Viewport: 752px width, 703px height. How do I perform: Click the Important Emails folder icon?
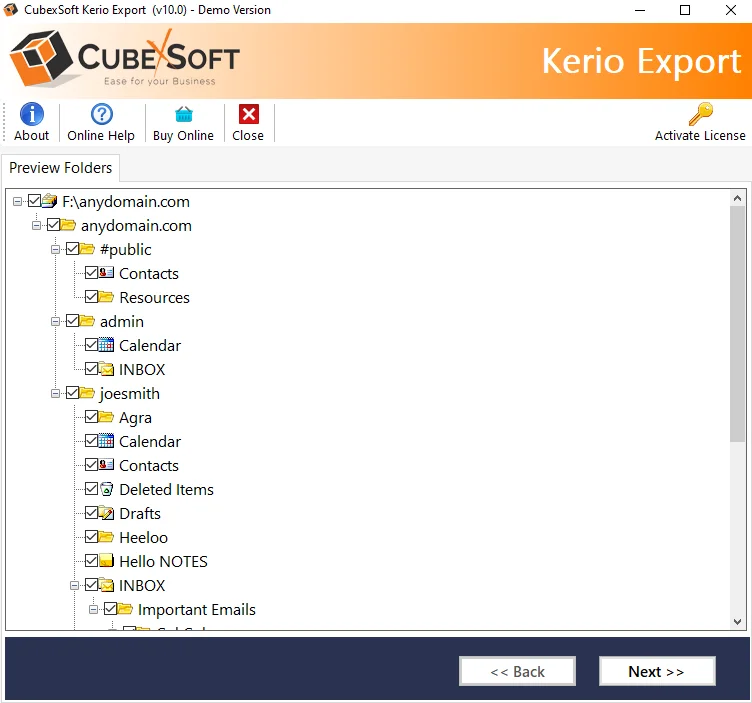[125, 609]
